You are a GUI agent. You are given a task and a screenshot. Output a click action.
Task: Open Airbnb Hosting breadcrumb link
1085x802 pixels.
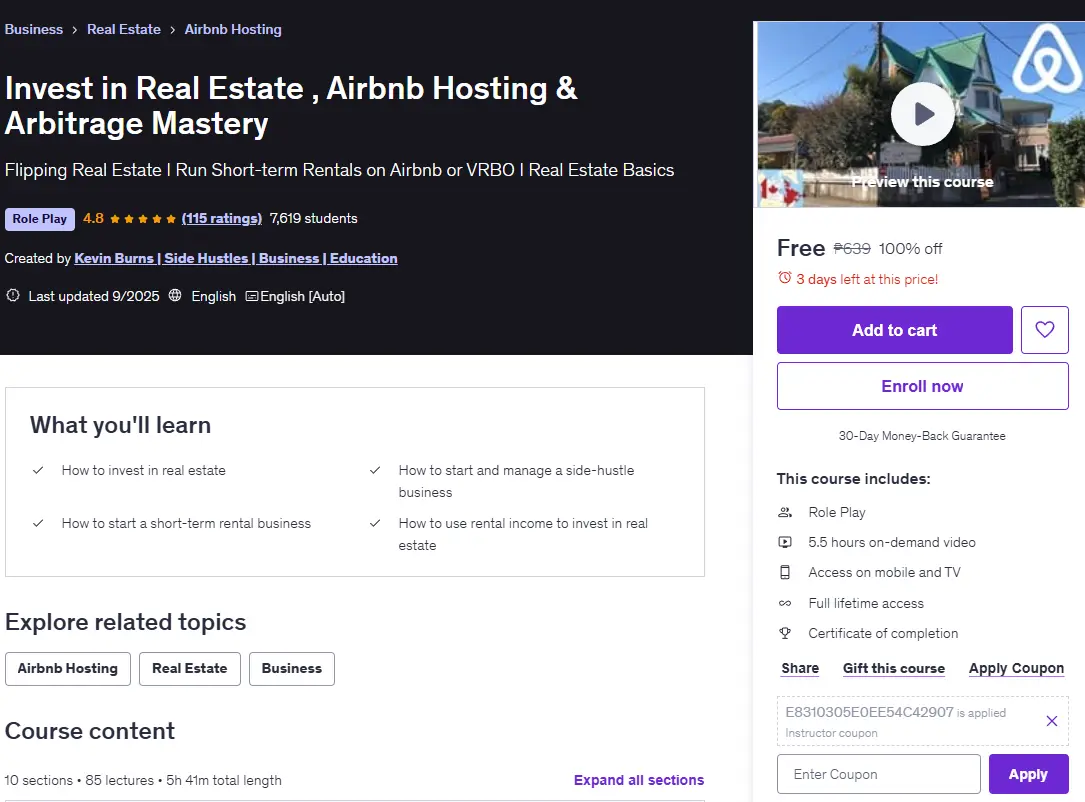tap(233, 29)
